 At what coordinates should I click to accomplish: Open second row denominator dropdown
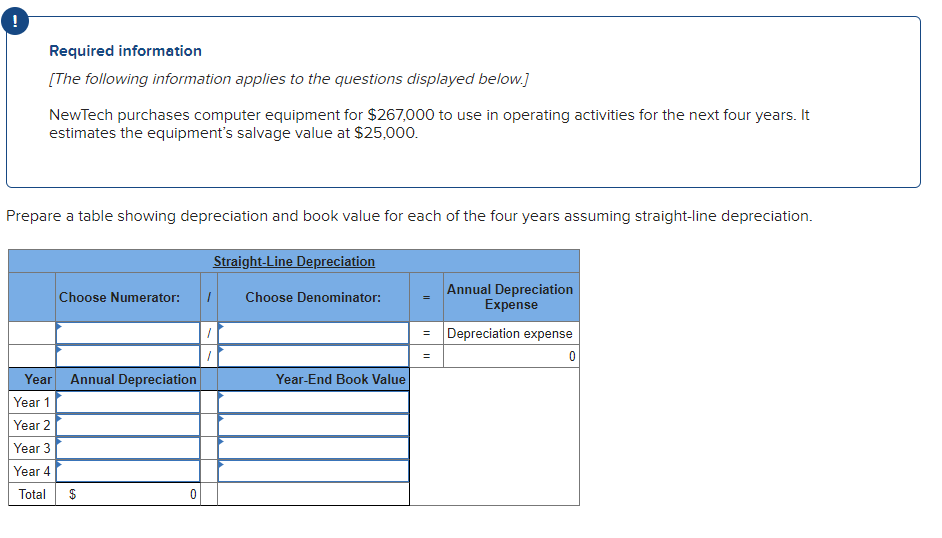click(313, 356)
